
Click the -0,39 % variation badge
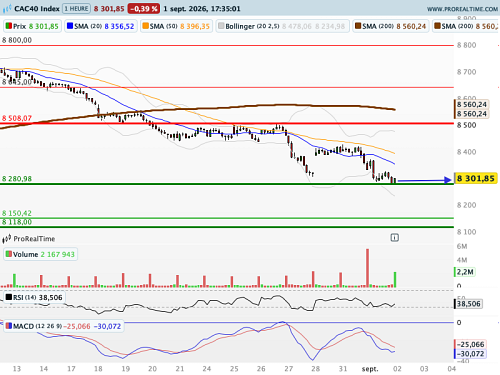point(144,9)
